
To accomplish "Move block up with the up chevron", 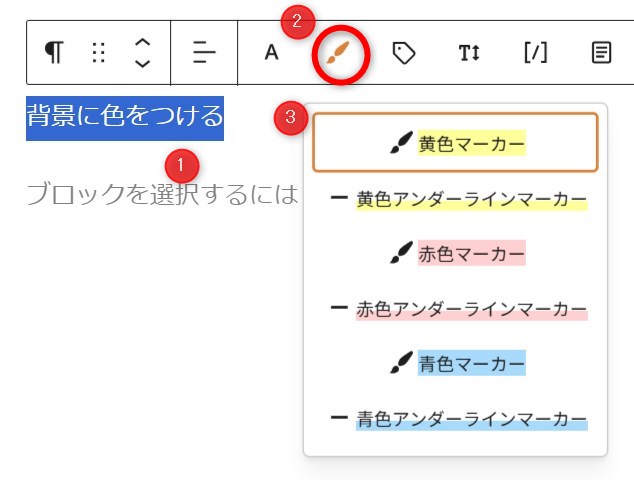I will pos(142,42).
